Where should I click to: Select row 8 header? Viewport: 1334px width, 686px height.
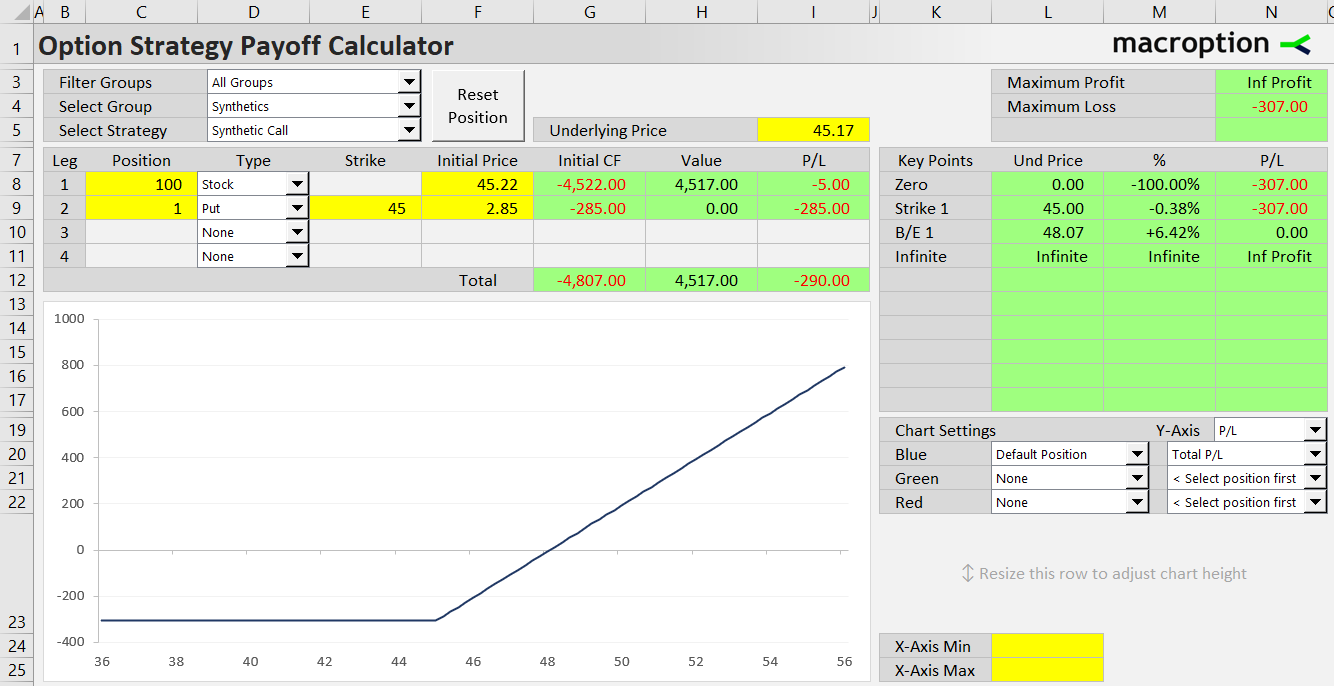(x=16, y=184)
